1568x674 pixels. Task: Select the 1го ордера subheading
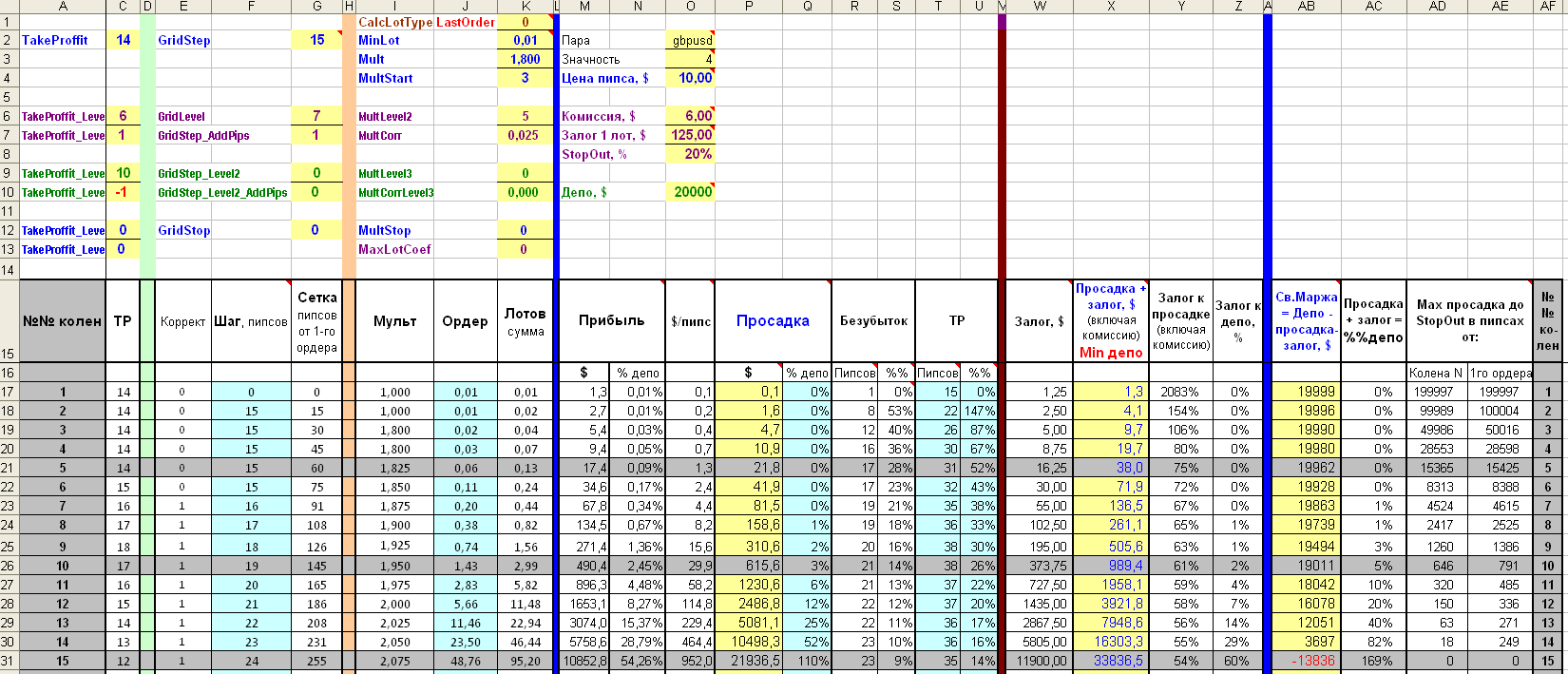coord(1500,373)
